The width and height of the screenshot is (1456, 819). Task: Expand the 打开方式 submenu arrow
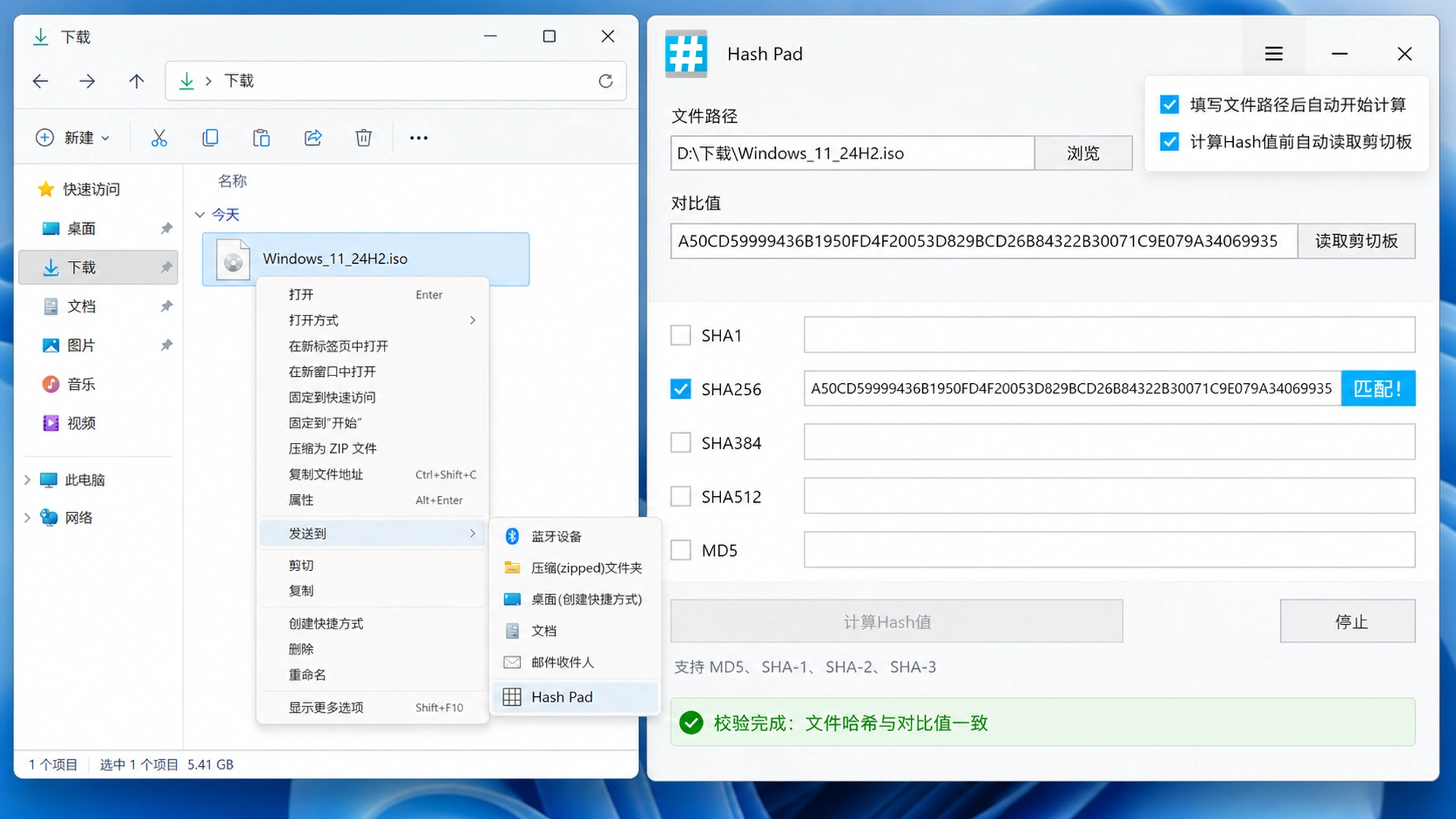pyautogui.click(x=472, y=321)
